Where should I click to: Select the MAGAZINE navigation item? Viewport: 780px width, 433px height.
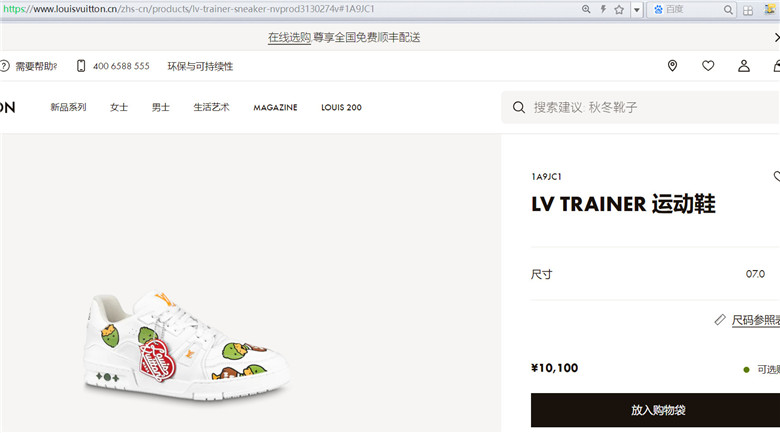tap(275, 108)
